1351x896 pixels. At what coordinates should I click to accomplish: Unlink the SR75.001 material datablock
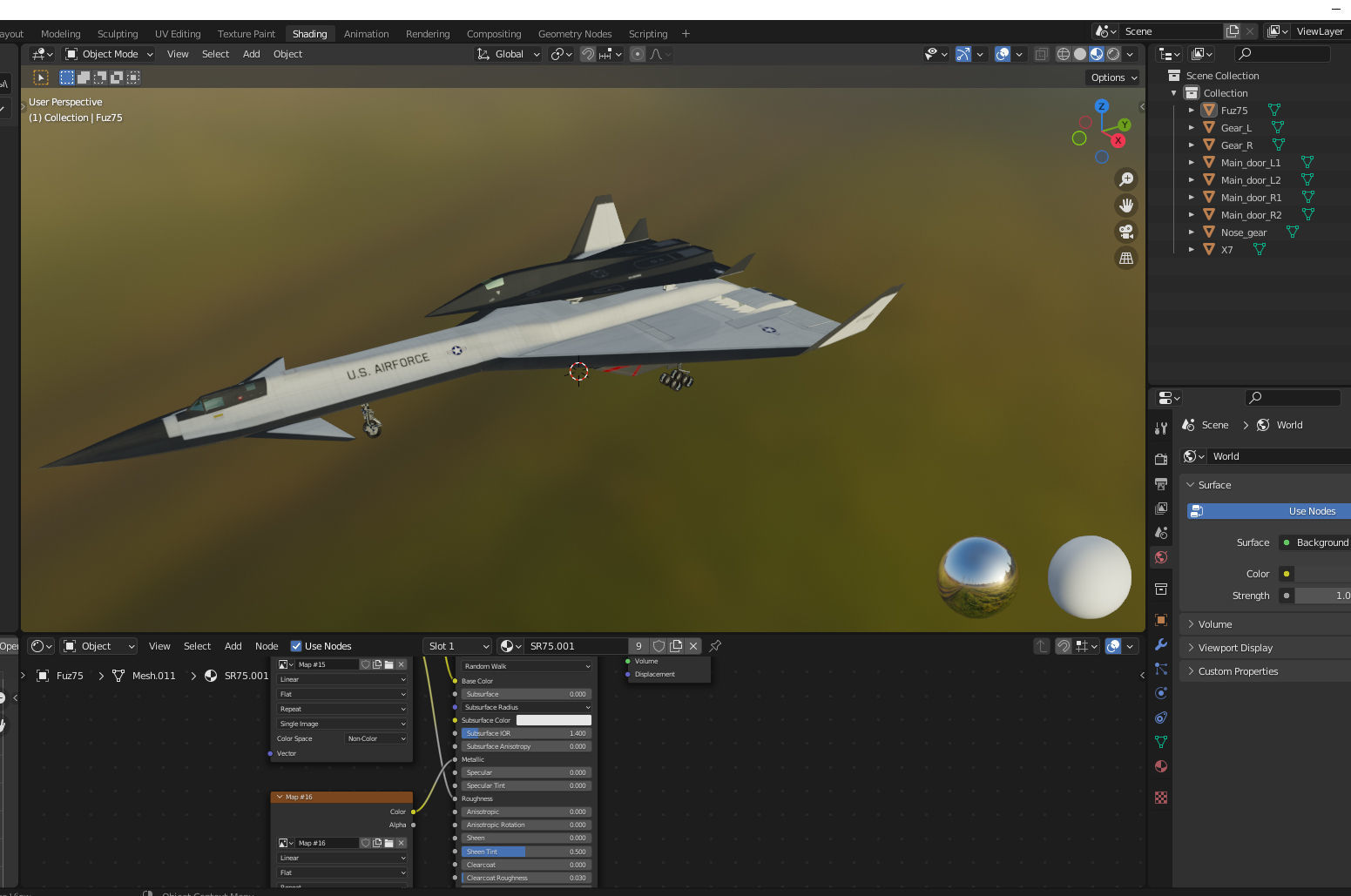[693, 646]
